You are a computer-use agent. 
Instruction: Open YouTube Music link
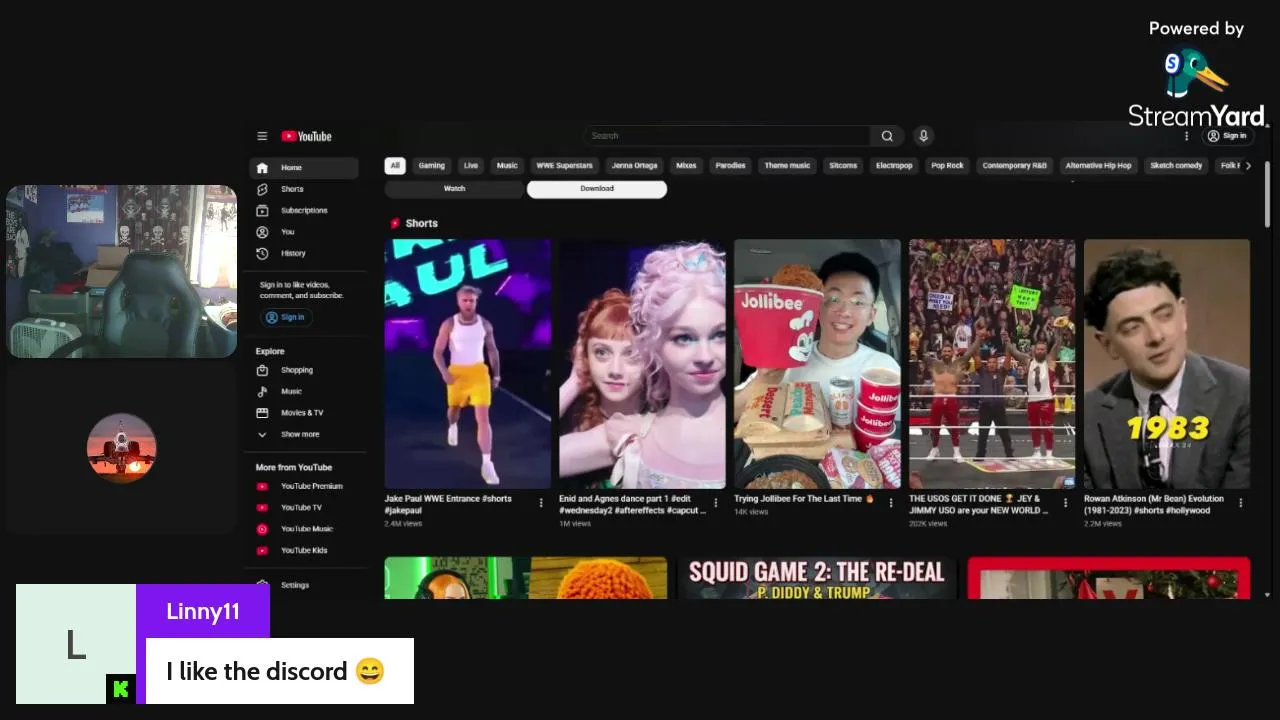304,529
